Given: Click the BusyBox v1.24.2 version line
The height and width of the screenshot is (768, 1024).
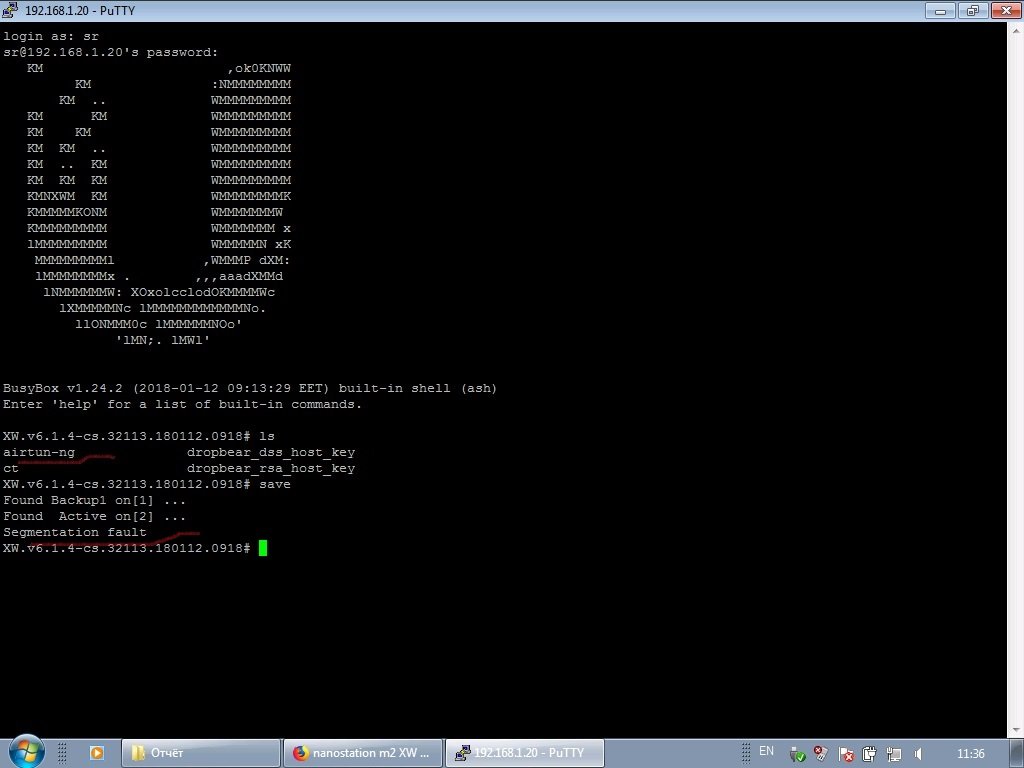Looking at the screenshot, I should coord(249,388).
